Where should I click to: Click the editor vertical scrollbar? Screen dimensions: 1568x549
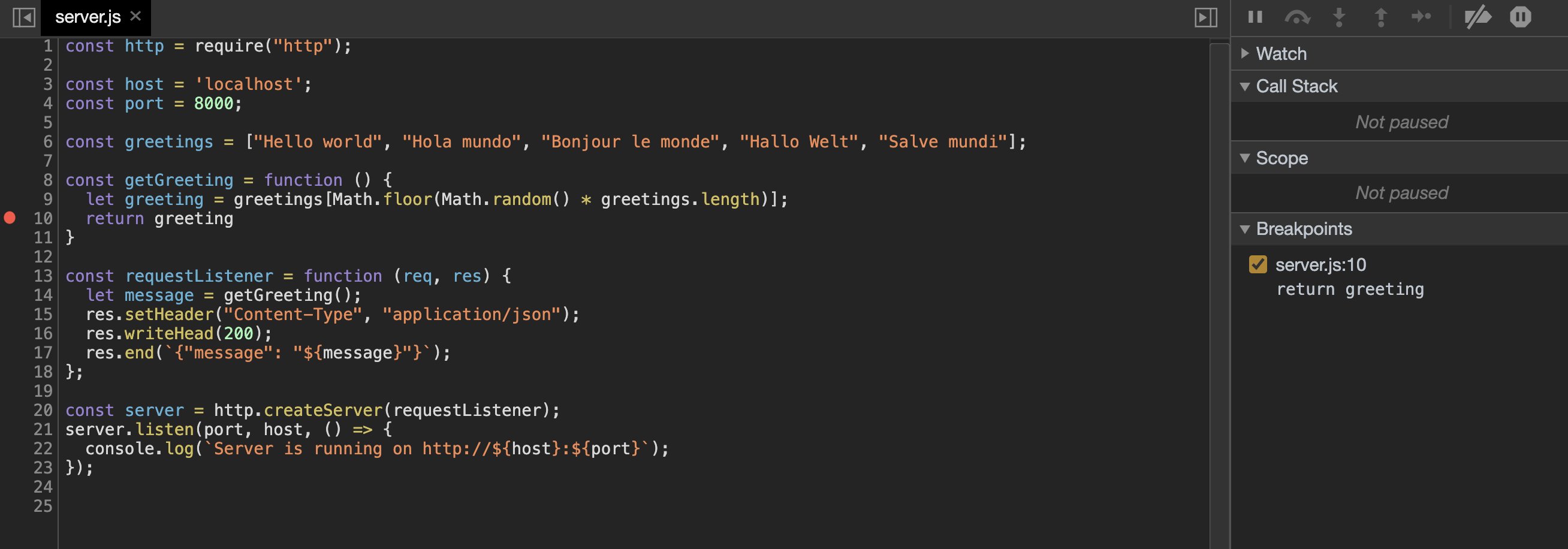(1219, 295)
